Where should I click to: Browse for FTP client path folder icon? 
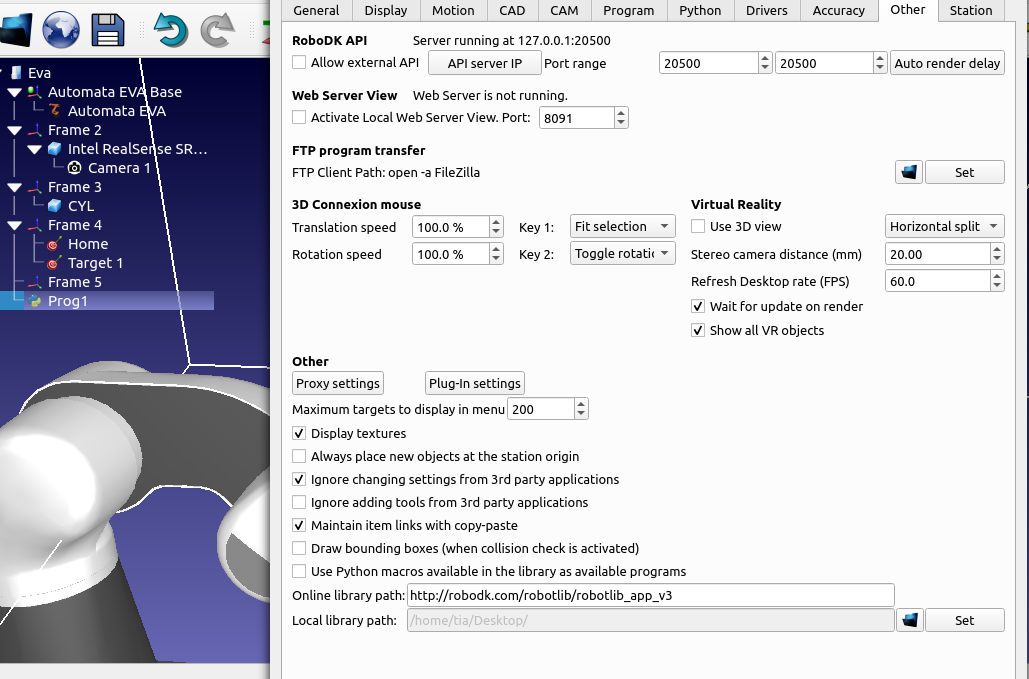908,172
